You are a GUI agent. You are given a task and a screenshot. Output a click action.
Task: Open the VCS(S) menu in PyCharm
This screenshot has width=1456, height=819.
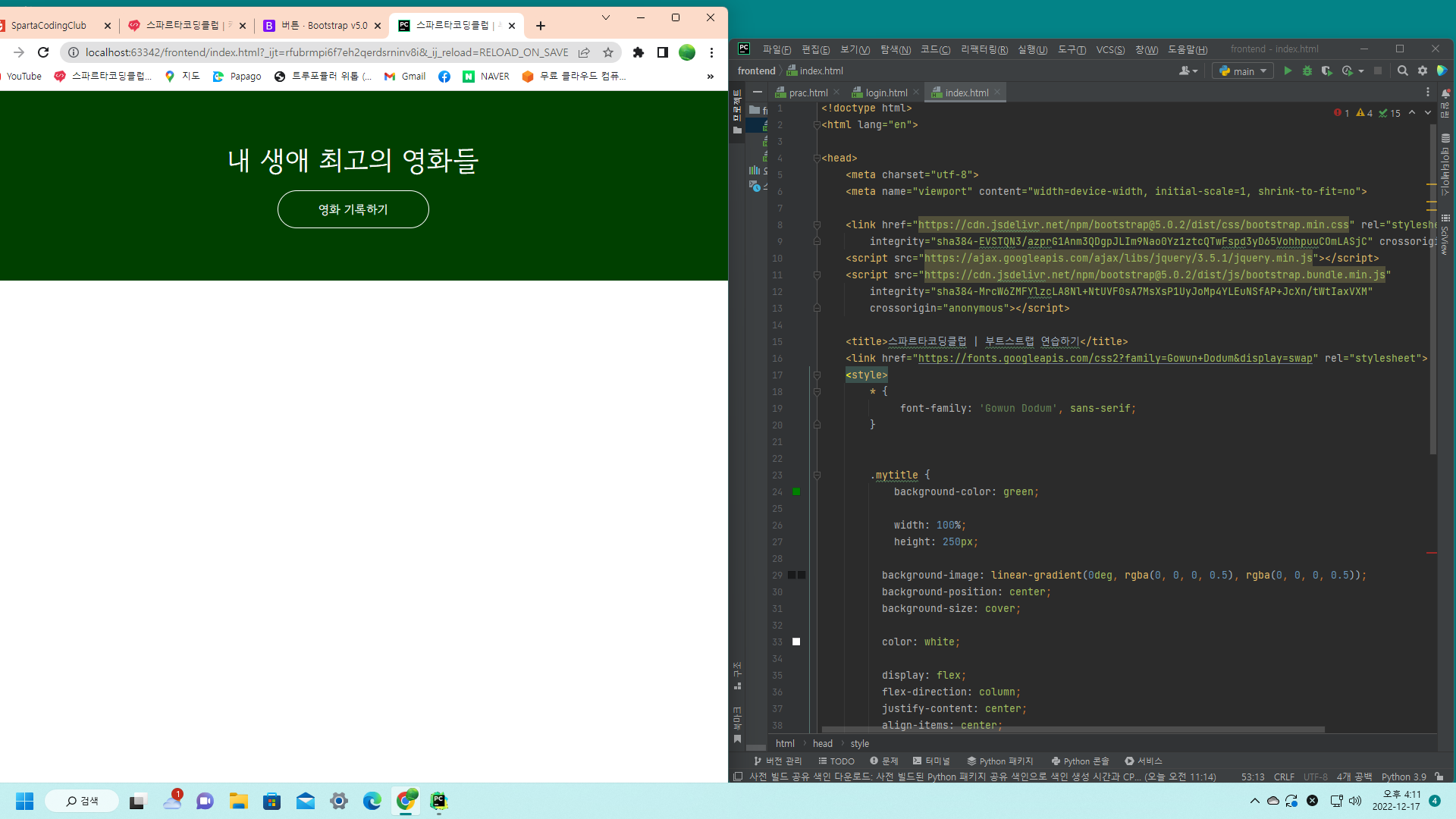pyautogui.click(x=1110, y=49)
